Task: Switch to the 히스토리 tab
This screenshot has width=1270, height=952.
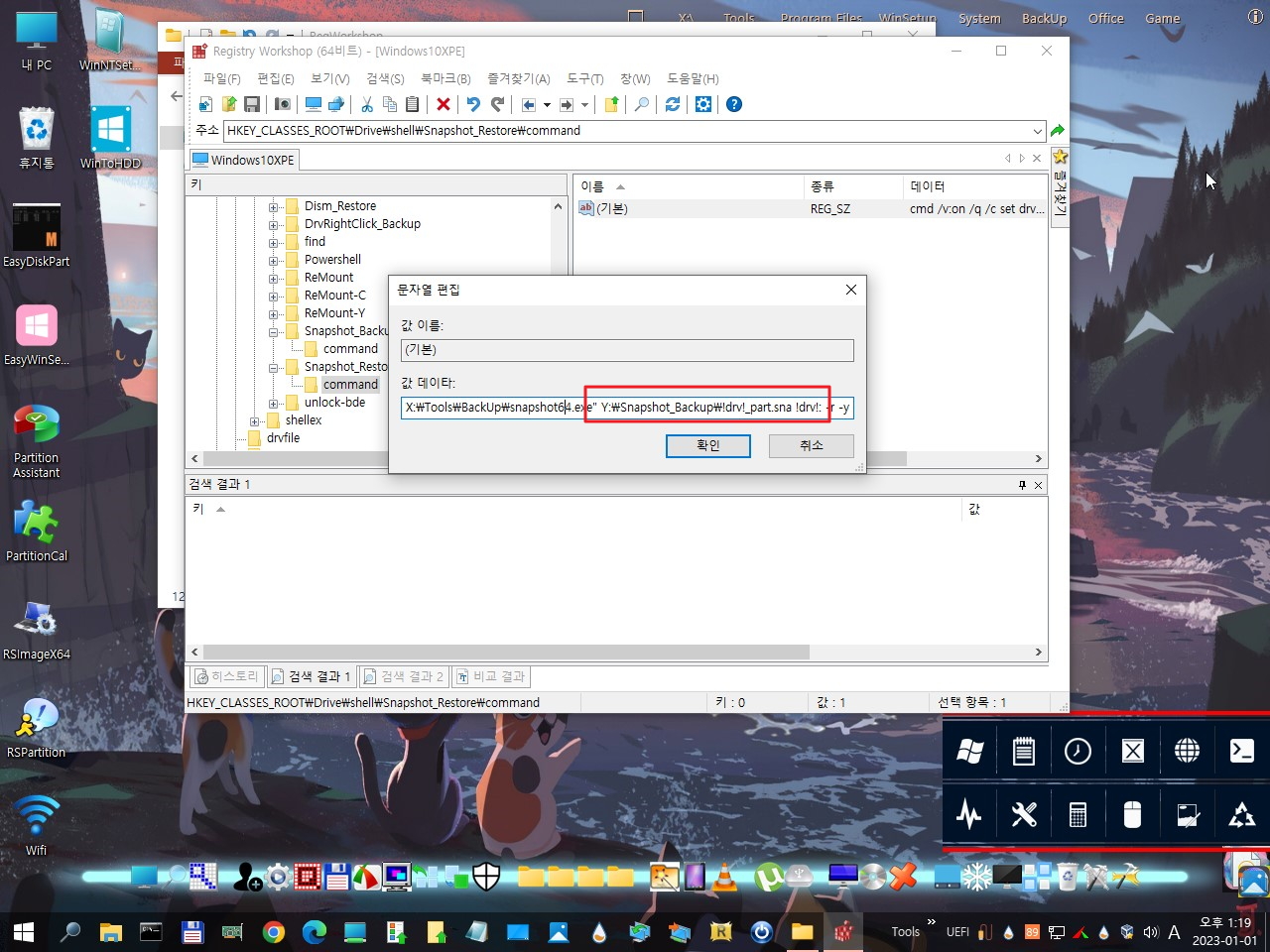Action: 227,676
